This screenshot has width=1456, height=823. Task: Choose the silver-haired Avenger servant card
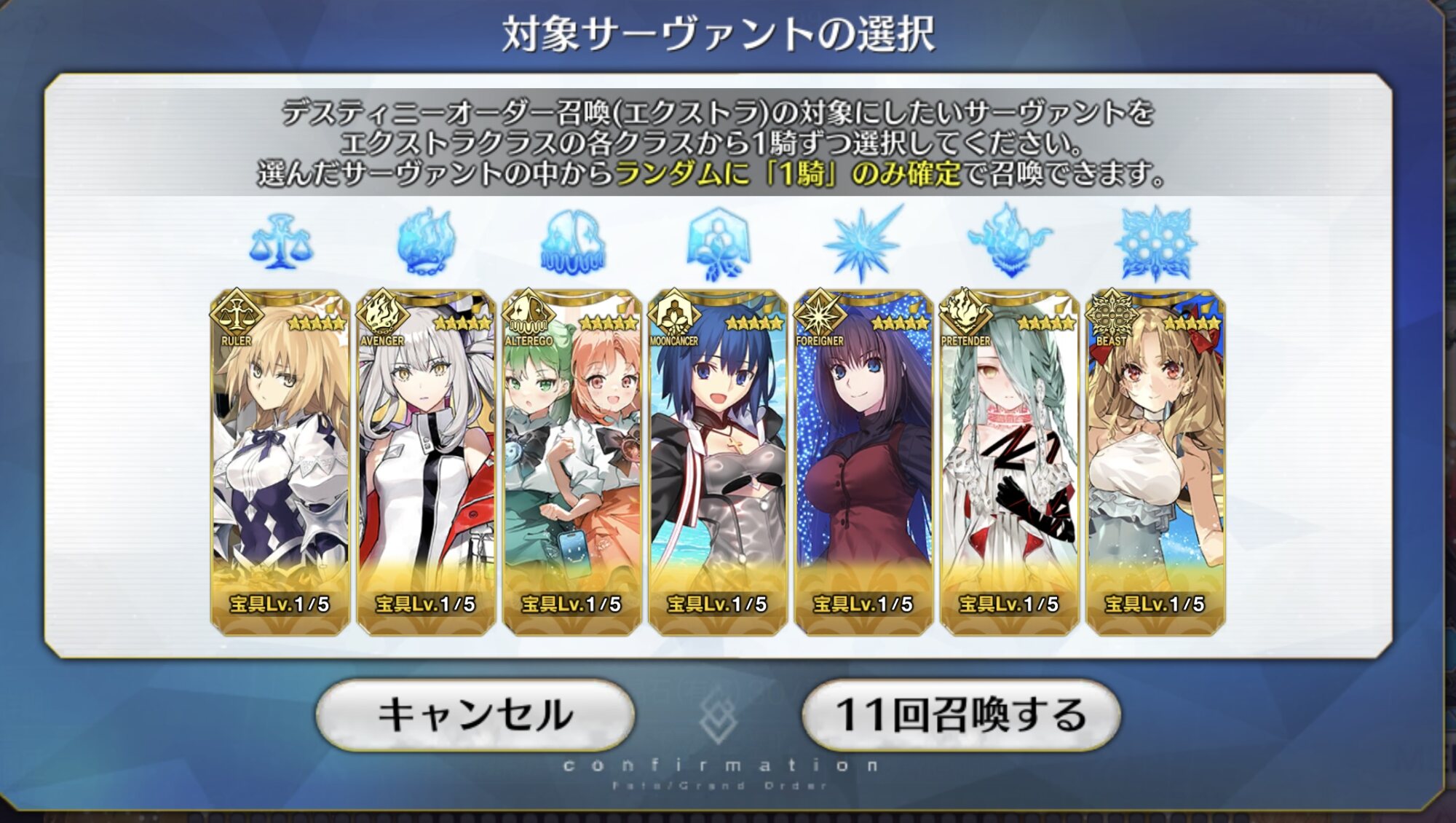coord(427,462)
